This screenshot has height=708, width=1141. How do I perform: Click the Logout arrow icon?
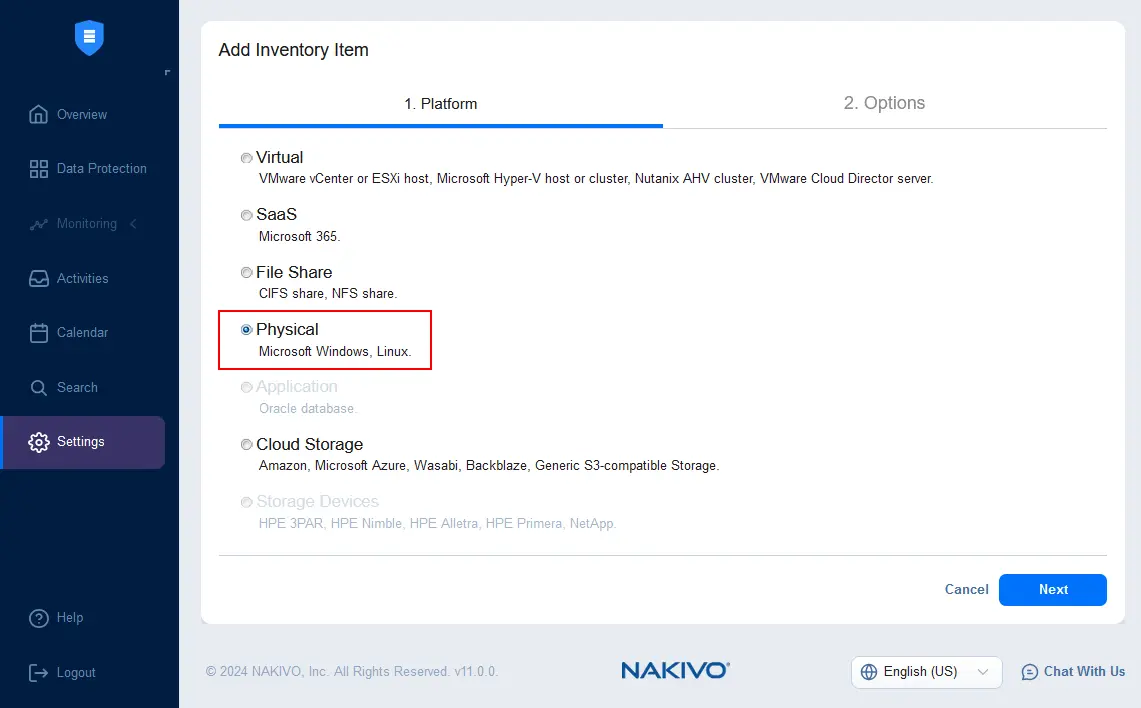(x=39, y=673)
